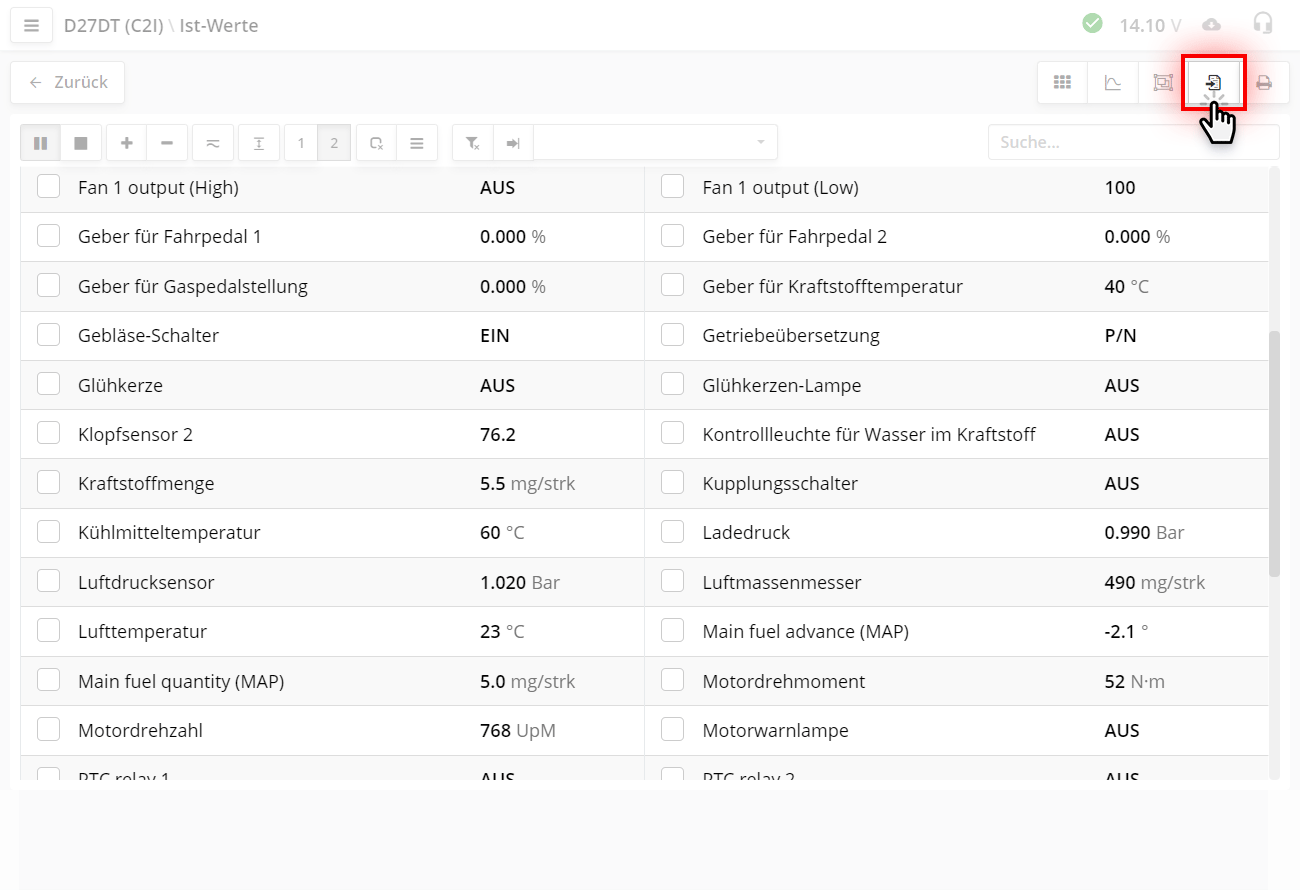Click the cloud download icon
The image size is (1300, 890).
[x=1212, y=24]
